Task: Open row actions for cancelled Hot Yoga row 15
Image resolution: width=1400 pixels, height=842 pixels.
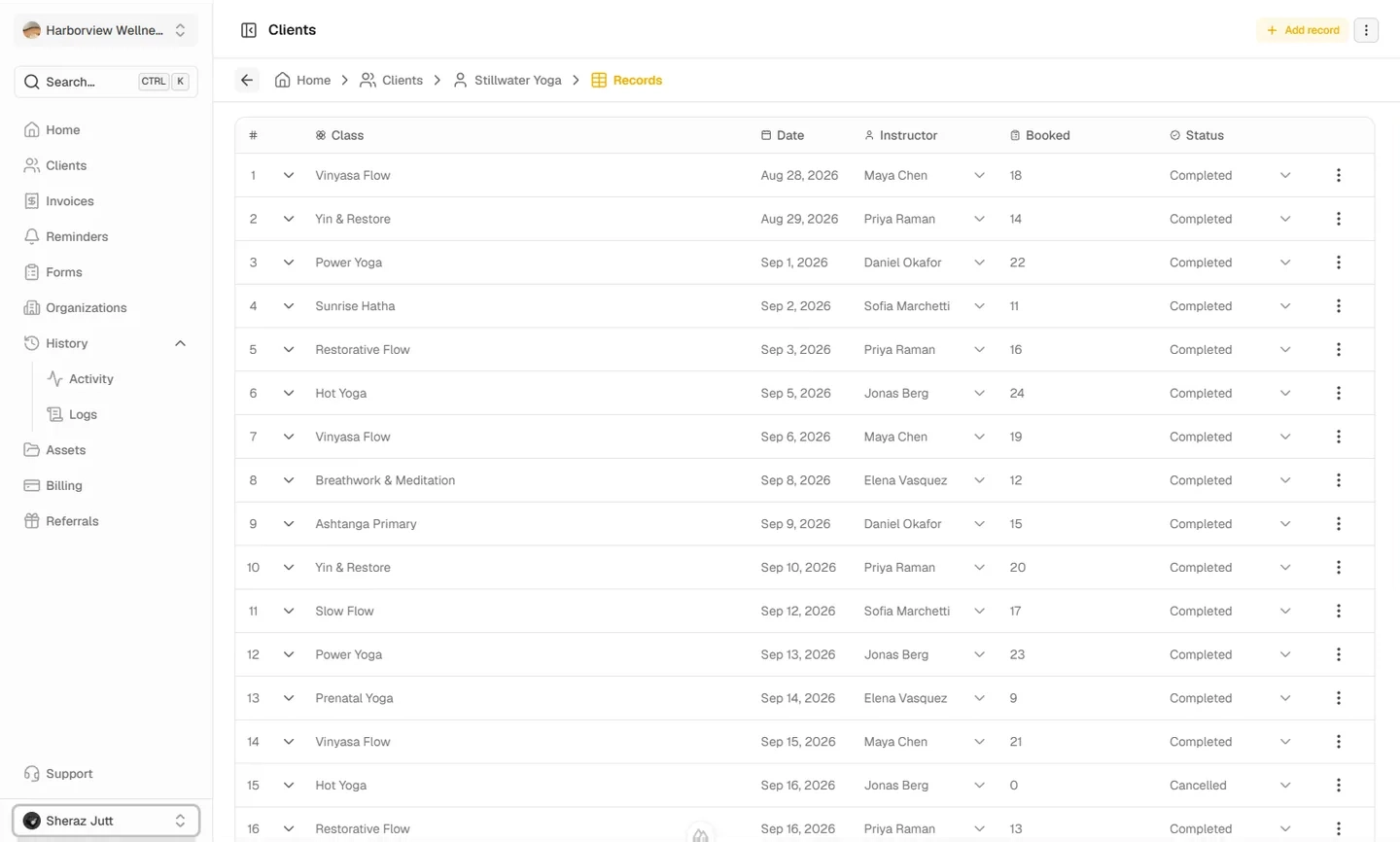Action: point(1339,786)
